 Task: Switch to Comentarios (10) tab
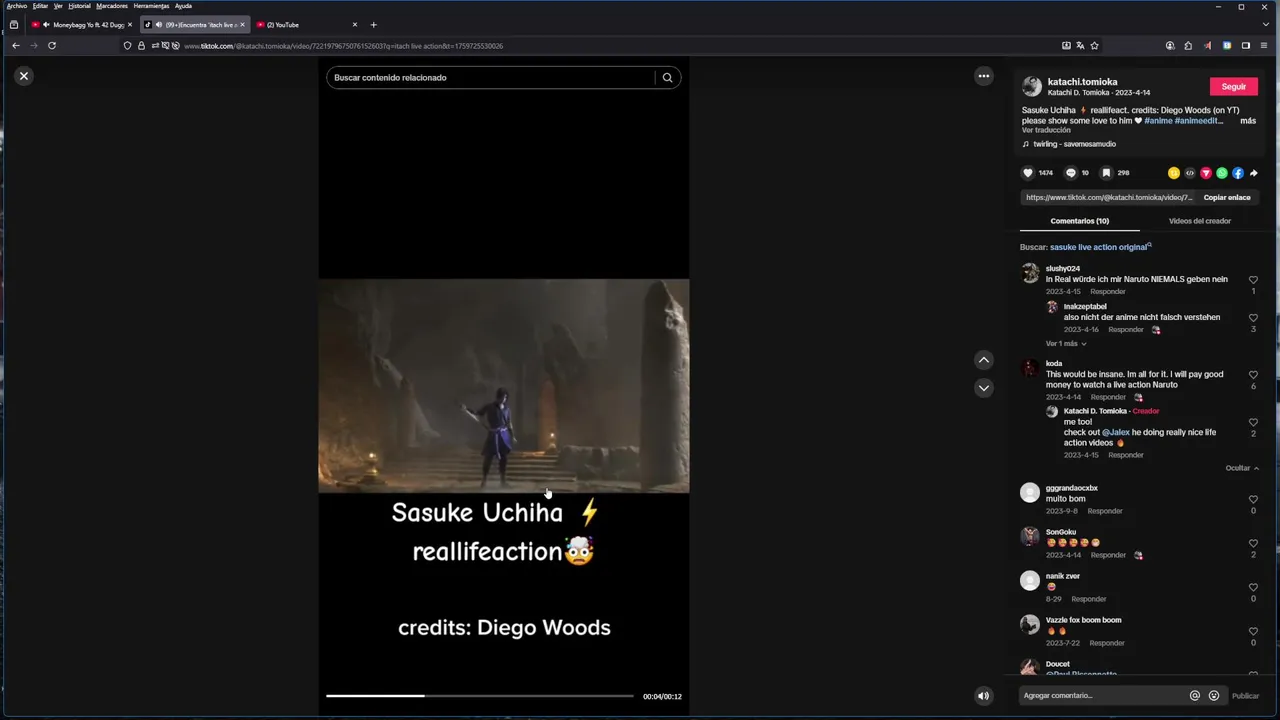click(x=1079, y=221)
